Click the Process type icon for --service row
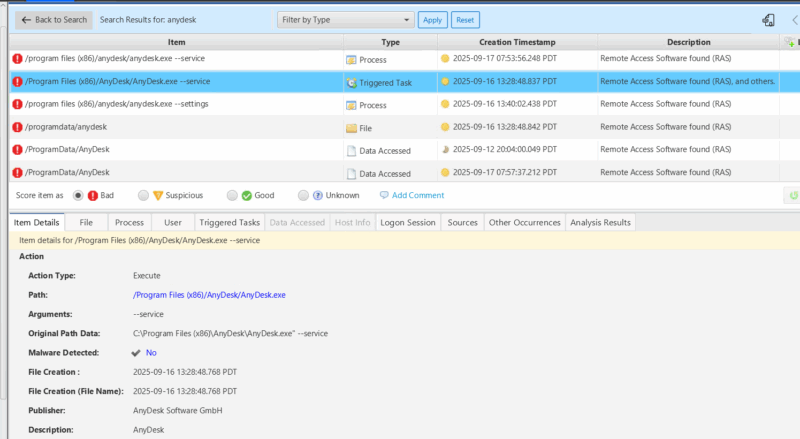 [351, 60]
